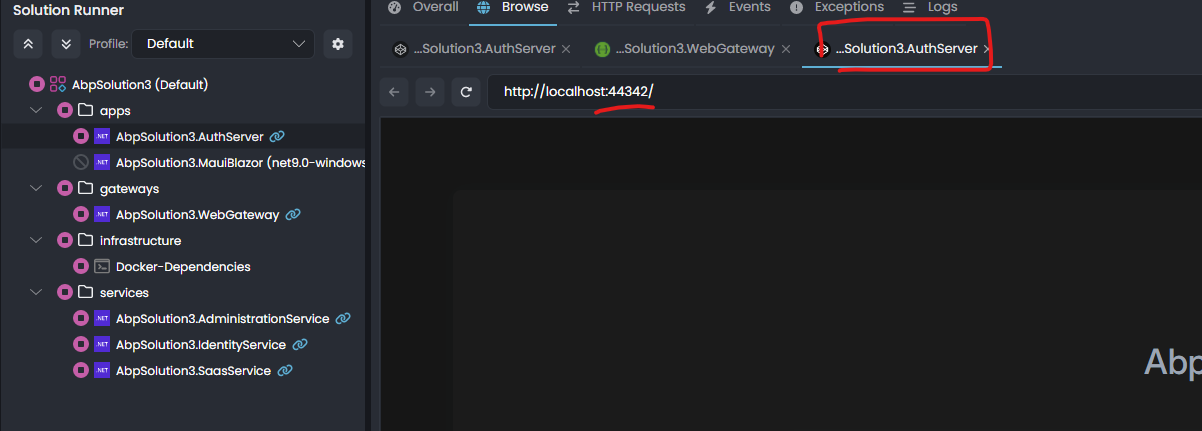Viewport: 1202px width, 431px height.
Task: Click the run status icon of AdministrationService
Action: point(81,318)
